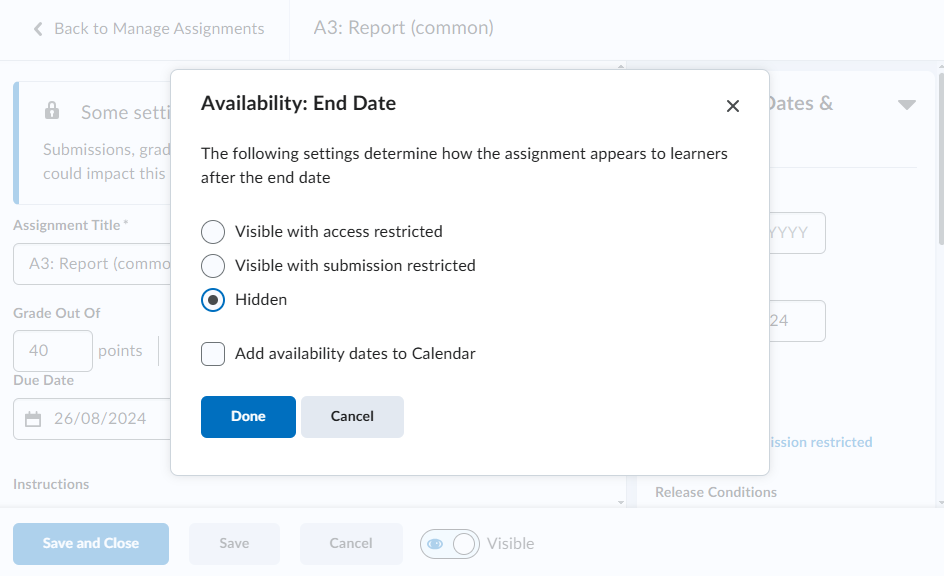Click the Due Date calendar icon

click(x=33, y=419)
